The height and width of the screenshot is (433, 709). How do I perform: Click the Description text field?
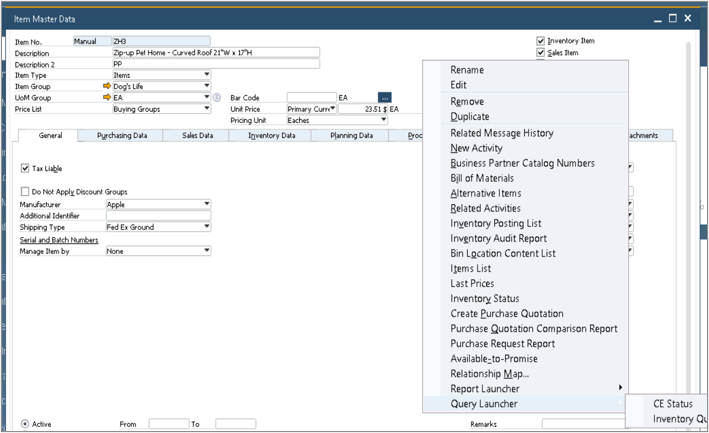coord(216,53)
